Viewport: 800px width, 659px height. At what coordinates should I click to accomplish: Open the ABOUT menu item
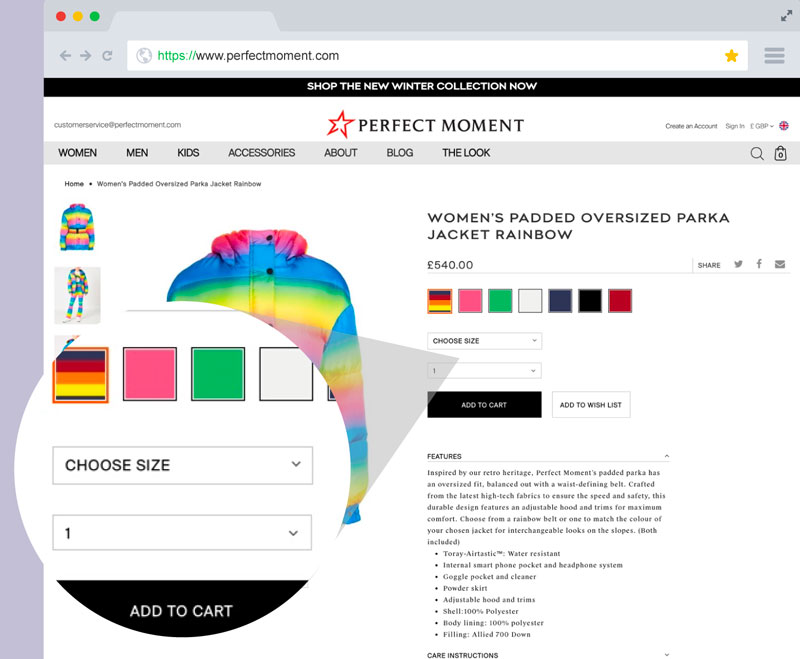341,153
